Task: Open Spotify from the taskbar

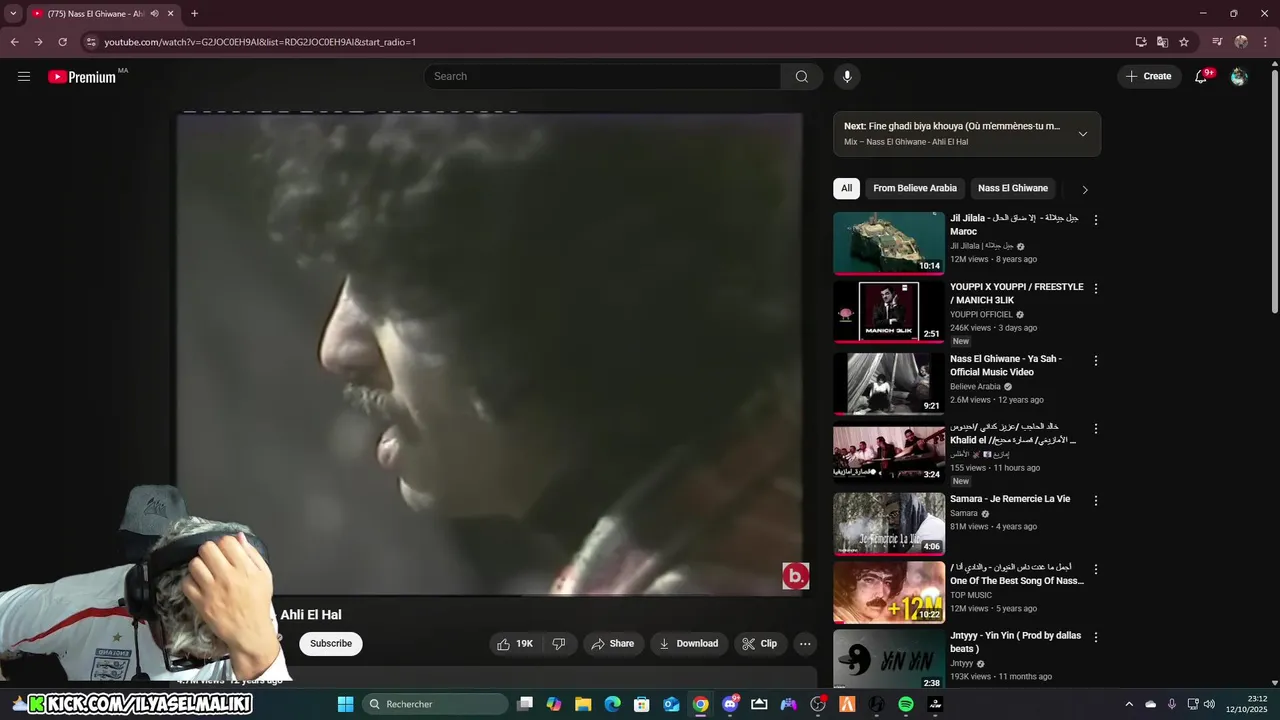Action: click(x=906, y=704)
